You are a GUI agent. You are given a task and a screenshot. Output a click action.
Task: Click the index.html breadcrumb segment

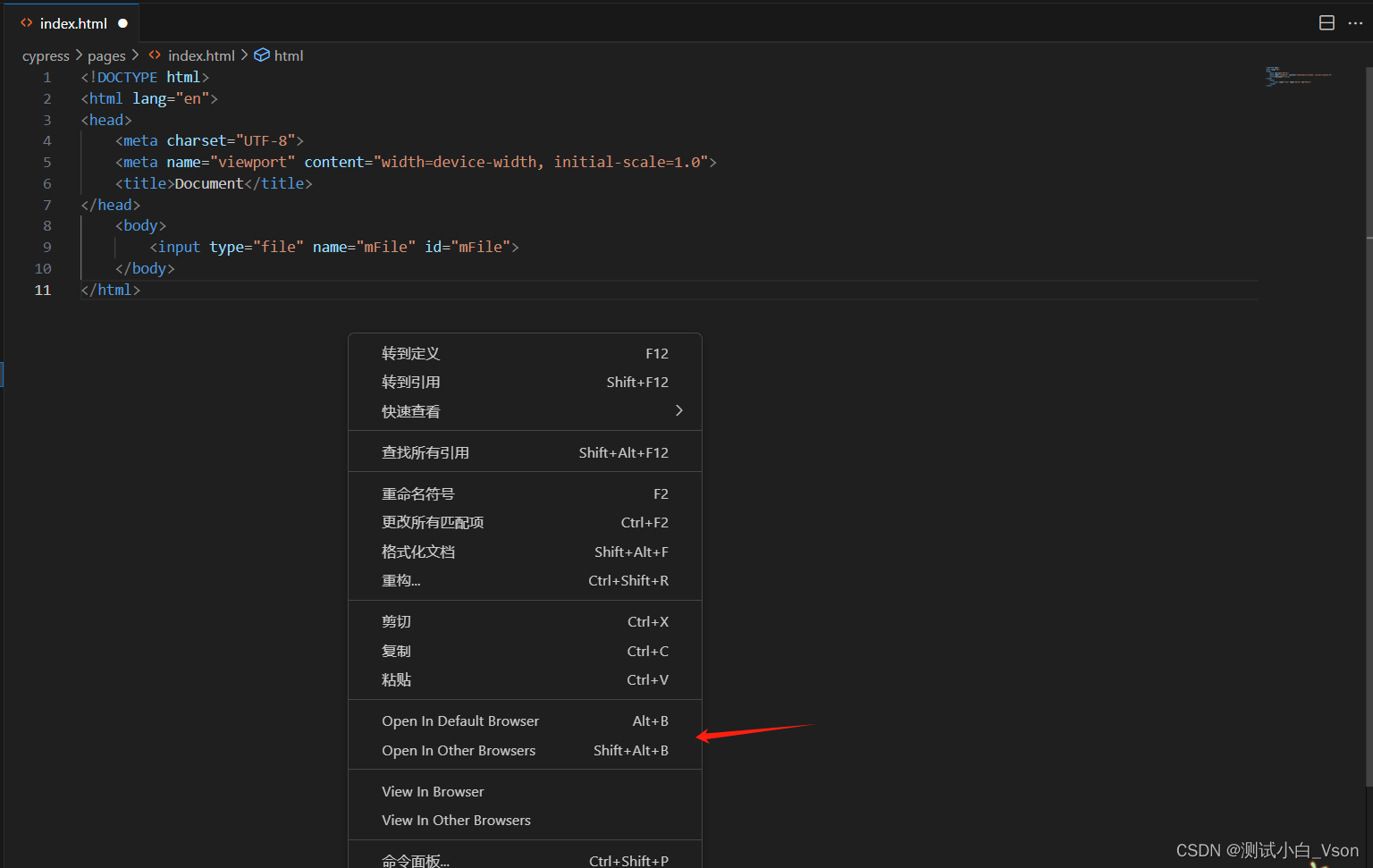201,55
